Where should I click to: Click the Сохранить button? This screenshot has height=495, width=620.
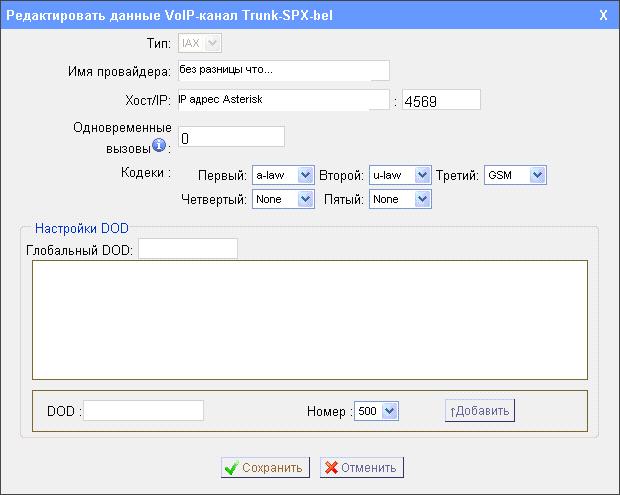tap(262, 467)
